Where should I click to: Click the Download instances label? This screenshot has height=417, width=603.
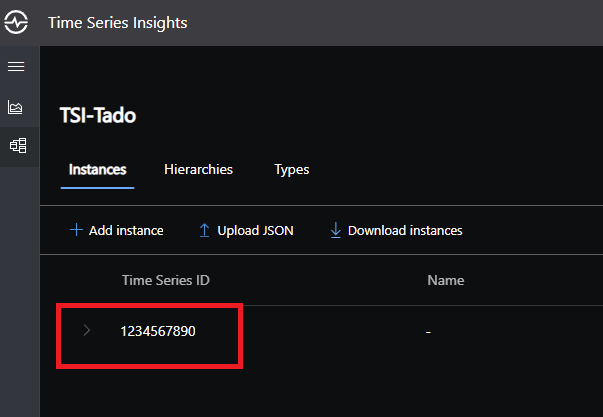tap(405, 230)
